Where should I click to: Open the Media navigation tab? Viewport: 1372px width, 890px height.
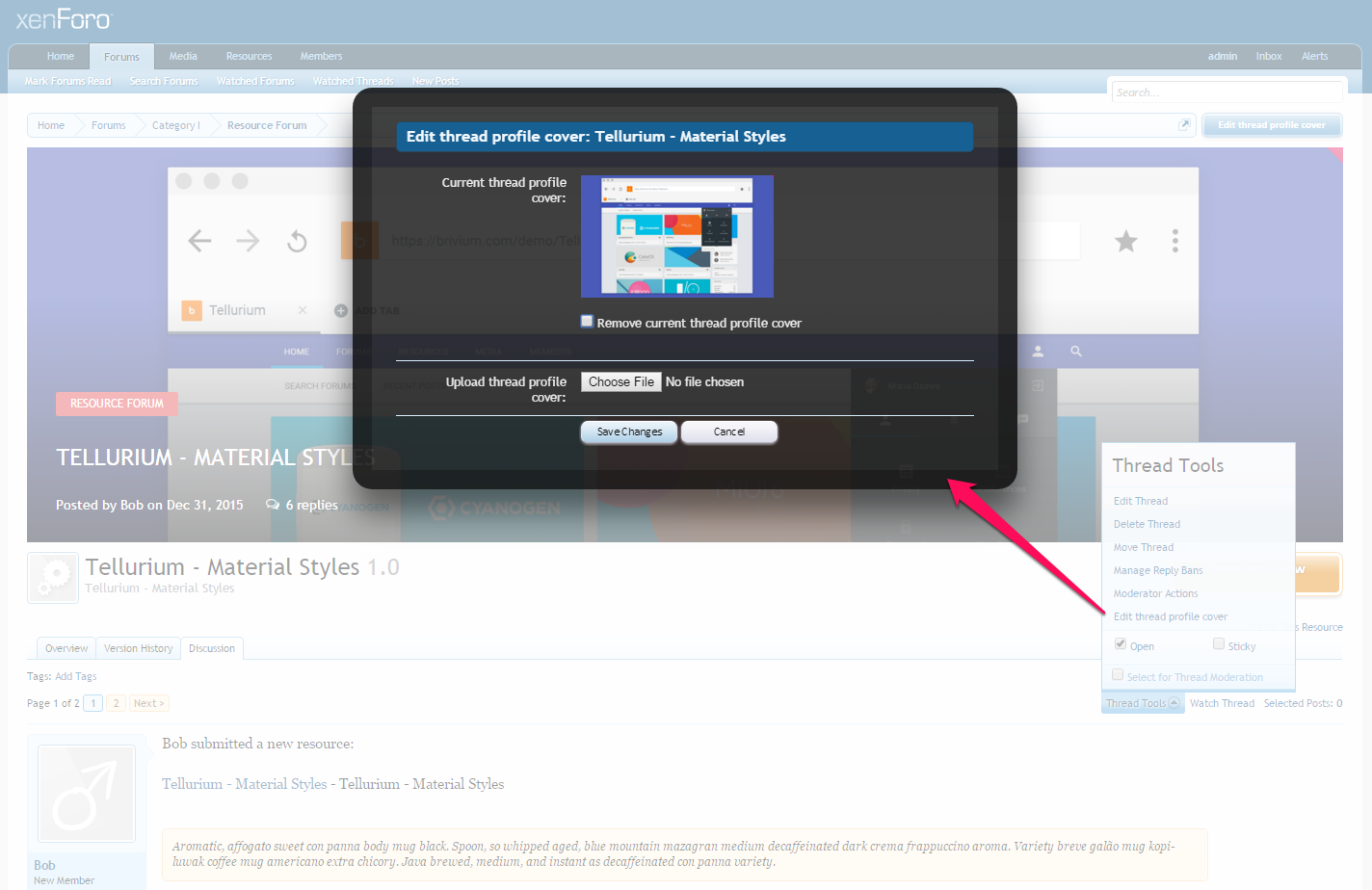click(x=183, y=56)
